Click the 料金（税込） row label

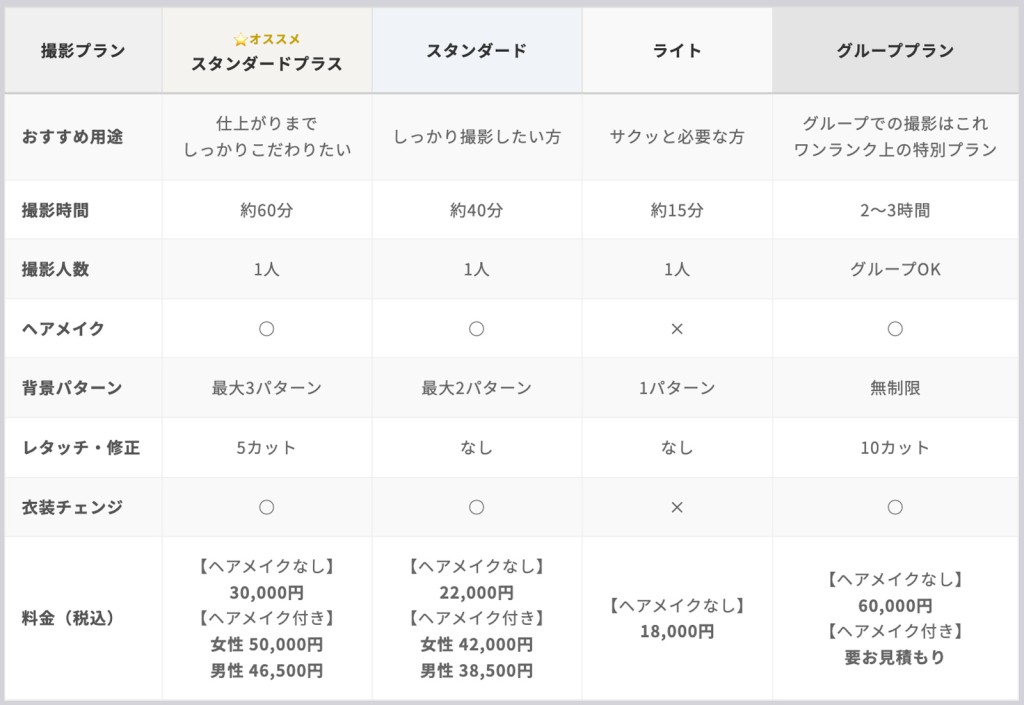[68, 618]
